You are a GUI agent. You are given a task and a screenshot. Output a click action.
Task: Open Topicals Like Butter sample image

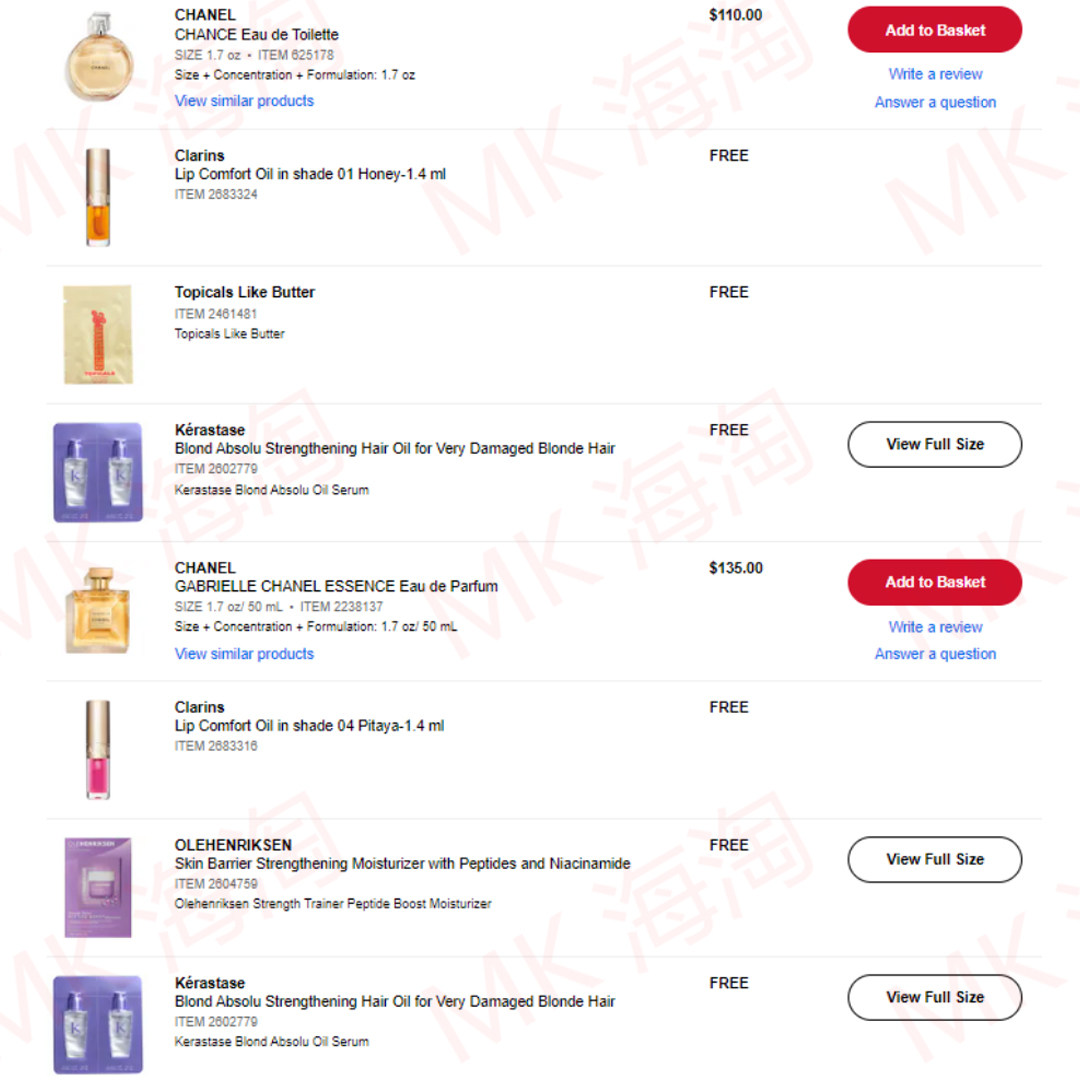[98, 335]
